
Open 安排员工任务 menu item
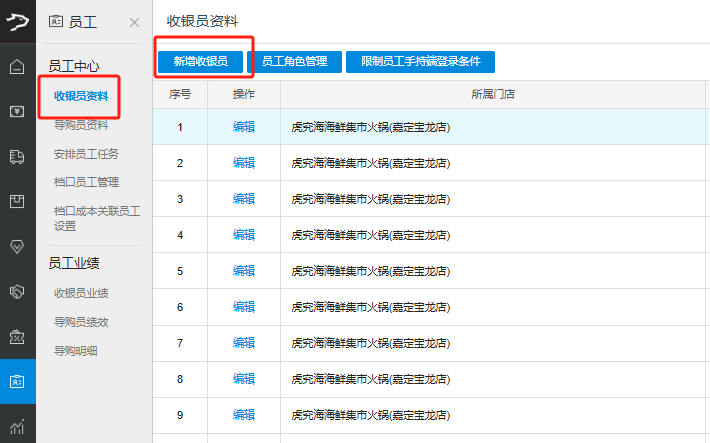[86, 154]
